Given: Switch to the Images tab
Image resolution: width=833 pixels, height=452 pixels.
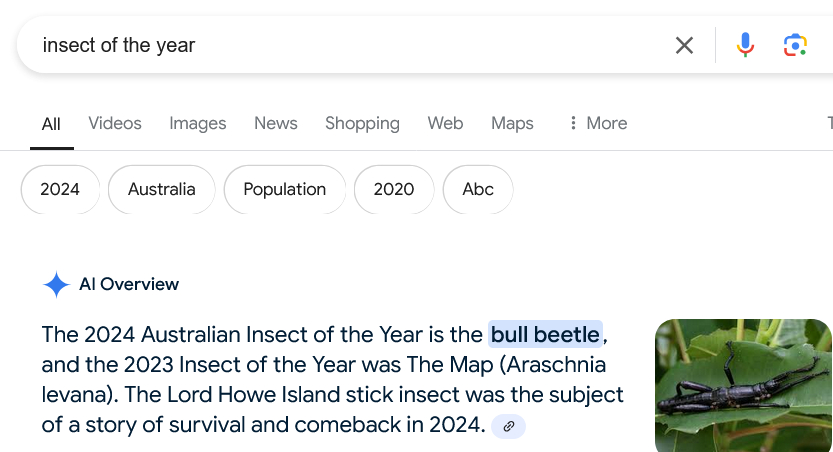Looking at the screenshot, I should click(x=198, y=123).
